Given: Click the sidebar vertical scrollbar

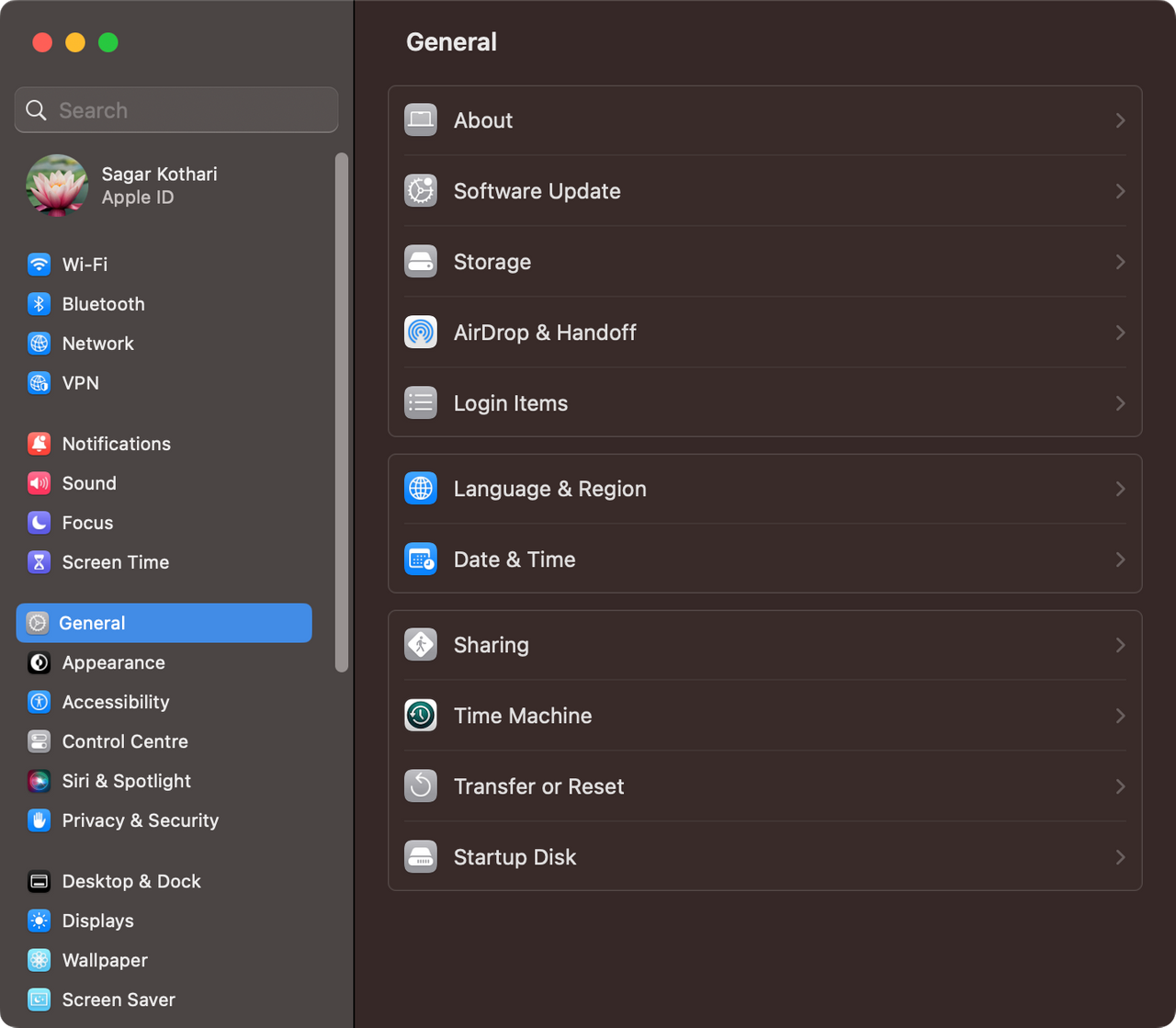Looking at the screenshot, I should [342, 413].
